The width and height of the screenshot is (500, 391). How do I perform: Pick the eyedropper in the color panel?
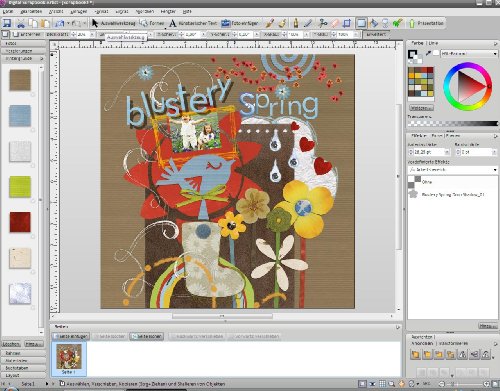tap(428, 53)
